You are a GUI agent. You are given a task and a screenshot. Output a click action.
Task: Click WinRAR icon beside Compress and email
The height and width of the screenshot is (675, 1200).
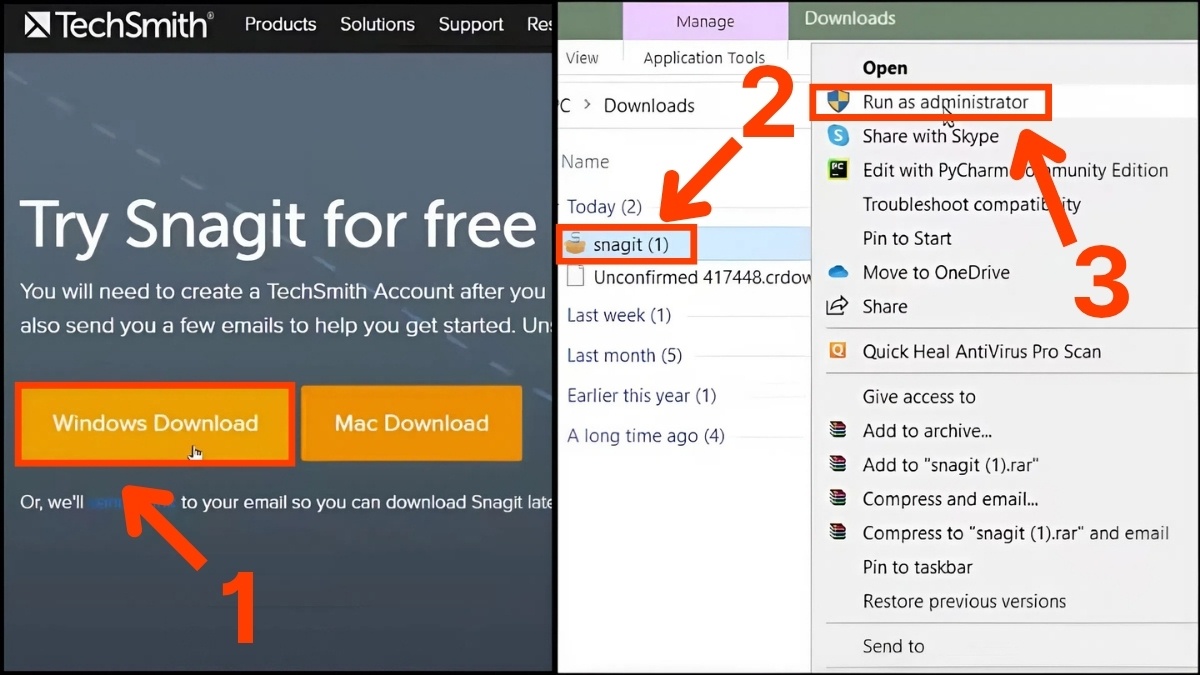pyautogui.click(x=838, y=499)
